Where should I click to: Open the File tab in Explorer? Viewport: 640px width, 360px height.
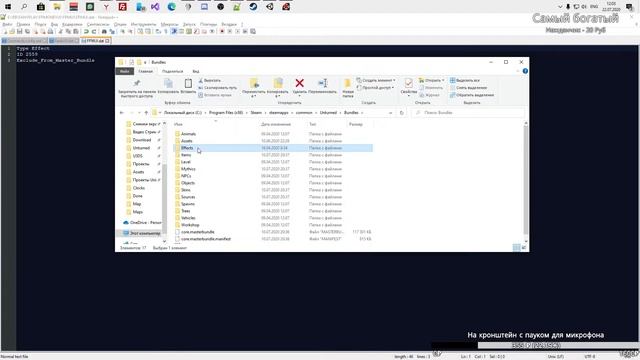124,71
